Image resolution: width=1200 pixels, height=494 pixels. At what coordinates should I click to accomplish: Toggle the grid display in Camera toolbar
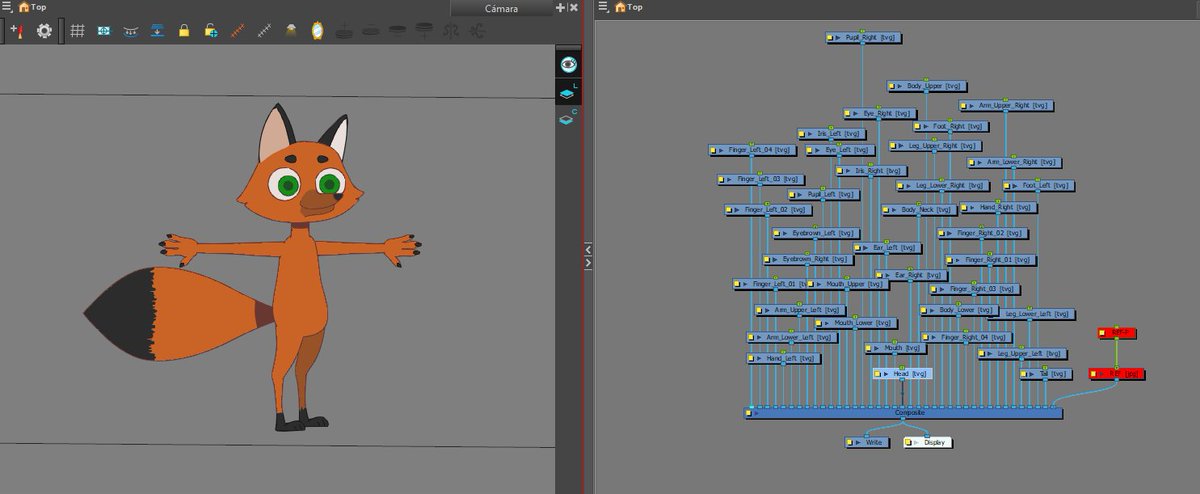[77, 30]
